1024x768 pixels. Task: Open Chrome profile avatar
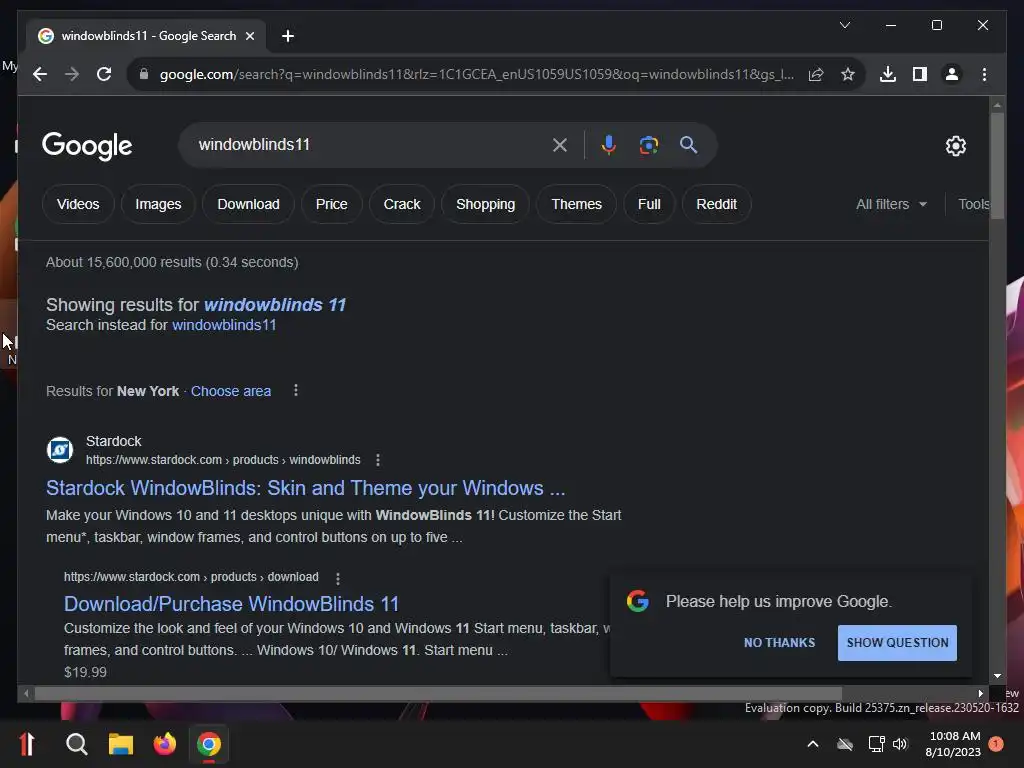coord(952,74)
